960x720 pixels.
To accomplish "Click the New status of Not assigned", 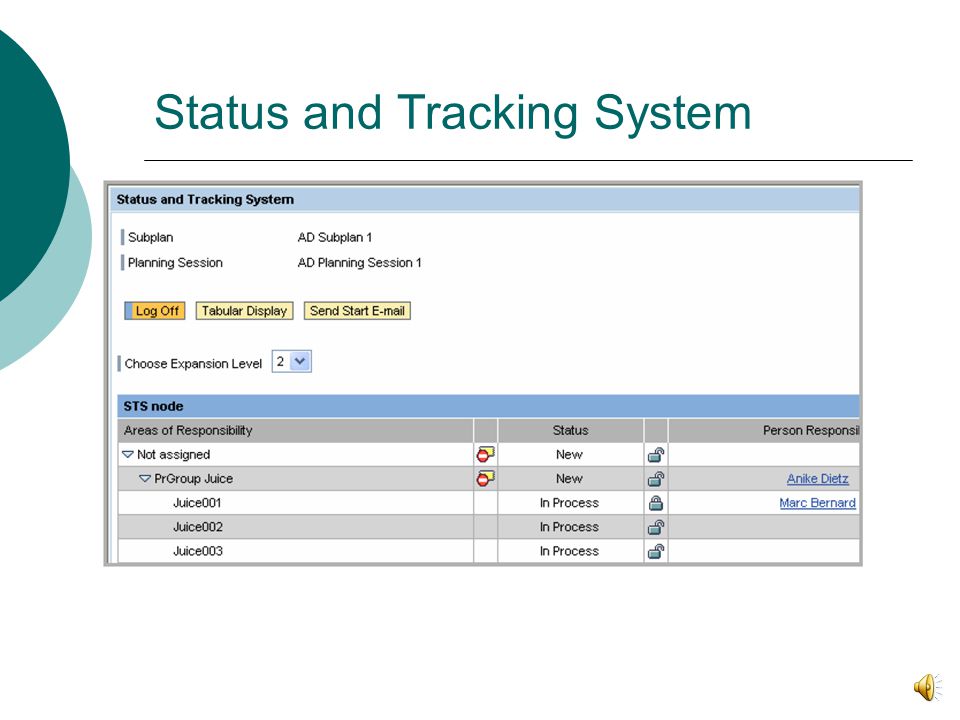I will coord(569,454).
